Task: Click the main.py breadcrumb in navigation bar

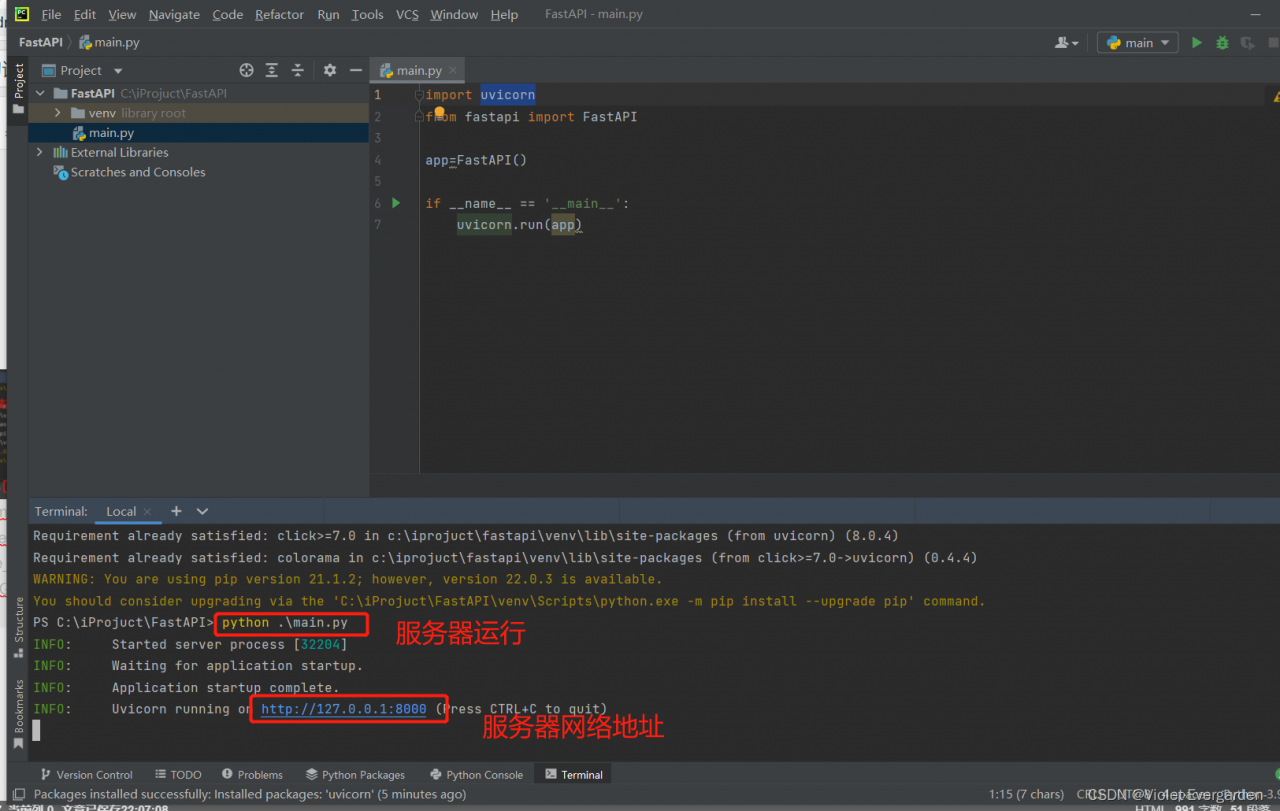Action: pyautogui.click(x=109, y=42)
